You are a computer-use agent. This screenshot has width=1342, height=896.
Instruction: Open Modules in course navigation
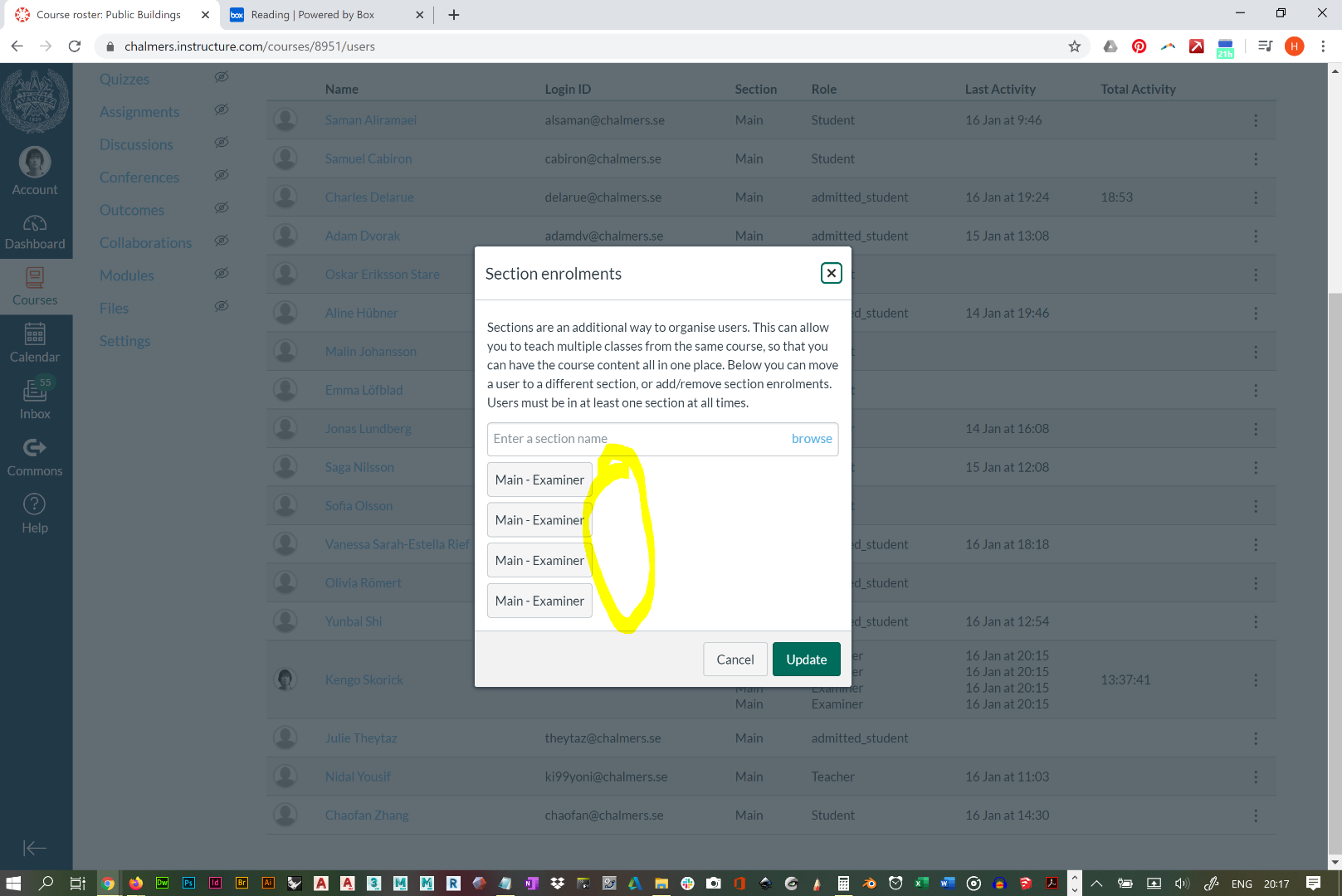pos(127,275)
